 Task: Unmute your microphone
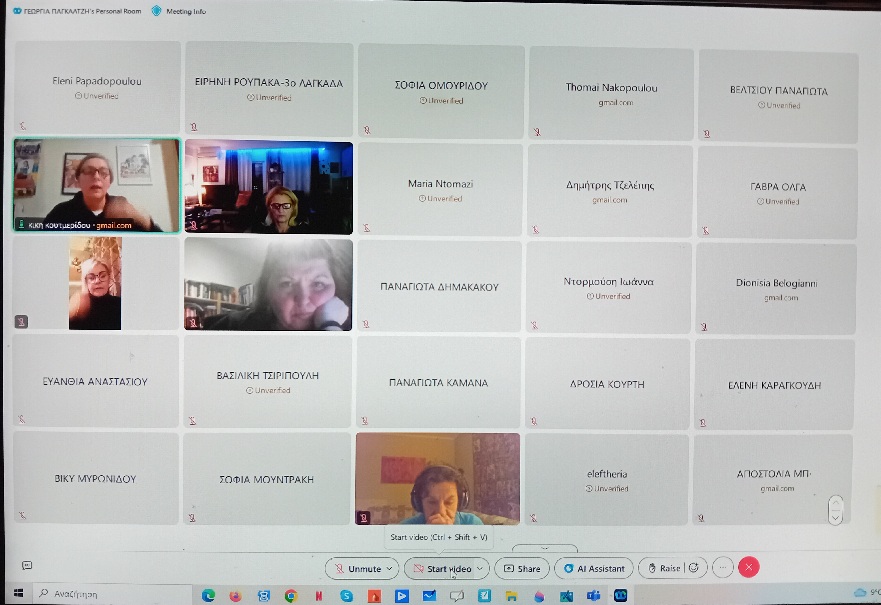(x=358, y=568)
